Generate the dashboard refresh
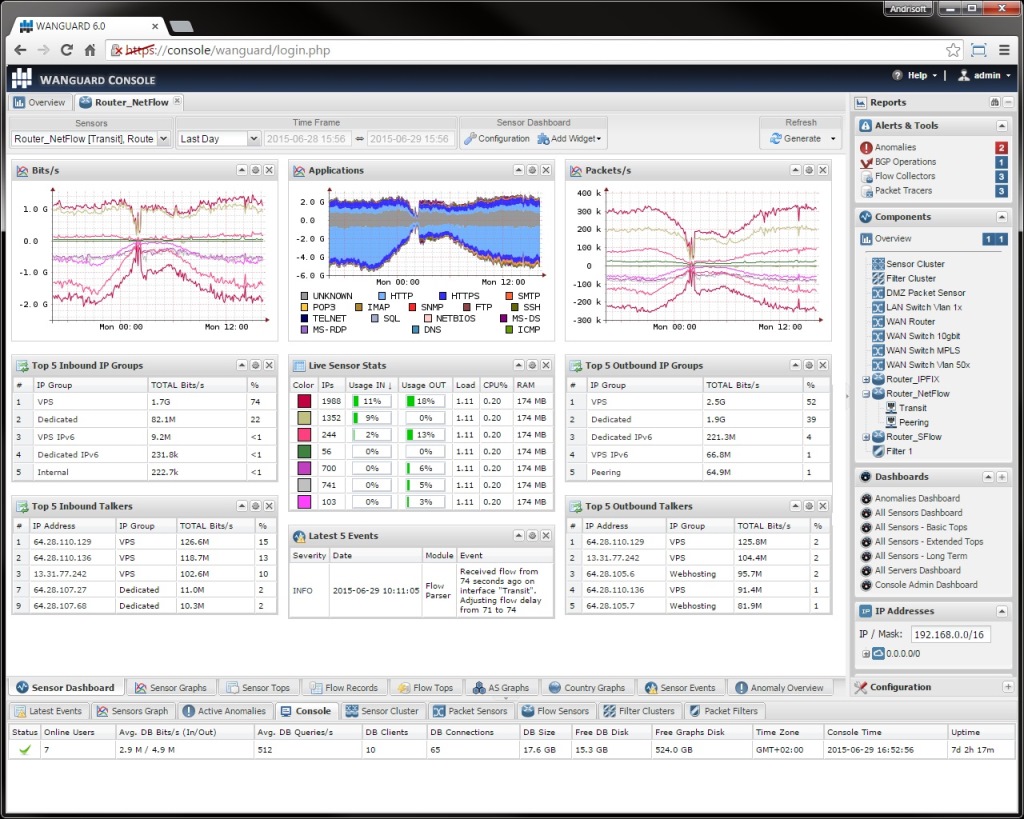 795,138
